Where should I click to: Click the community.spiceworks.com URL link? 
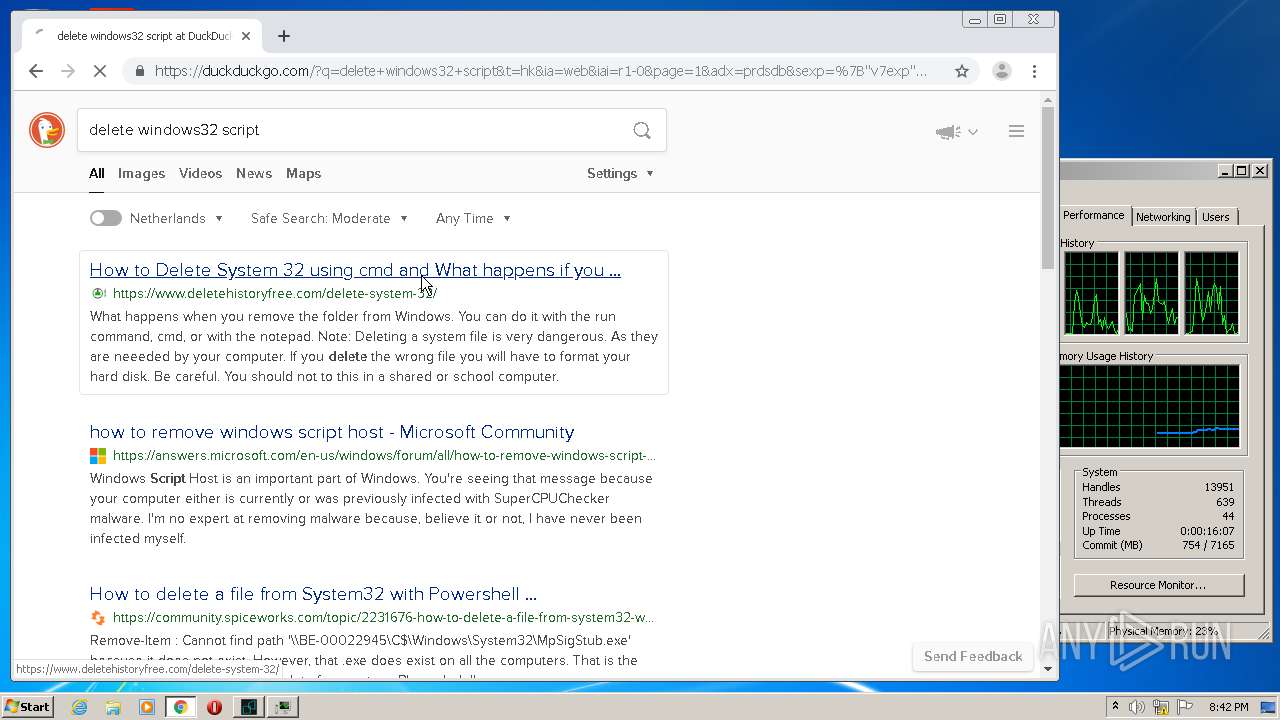(384, 617)
